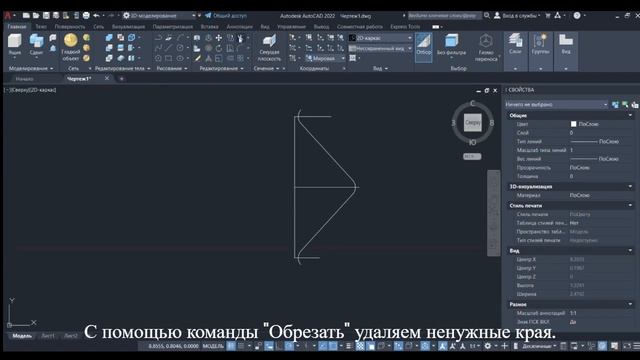Click the search magnifier icon in title bar
This screenshot has width=640, height=360.
click(487, 16)
